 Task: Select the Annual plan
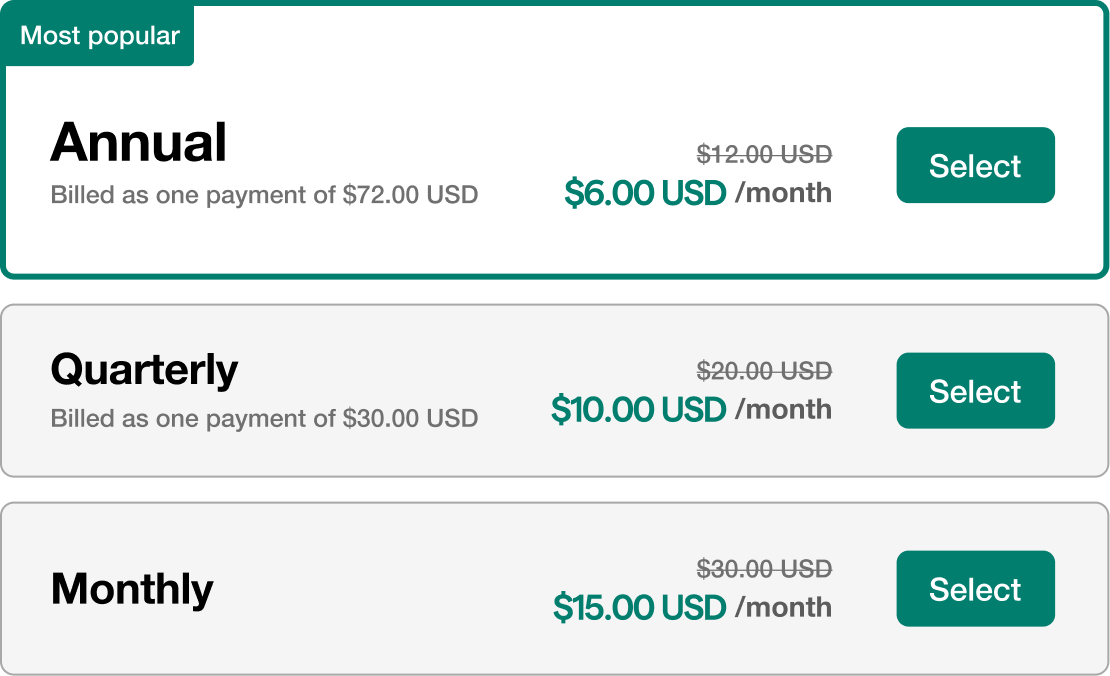tap(974, 165)
